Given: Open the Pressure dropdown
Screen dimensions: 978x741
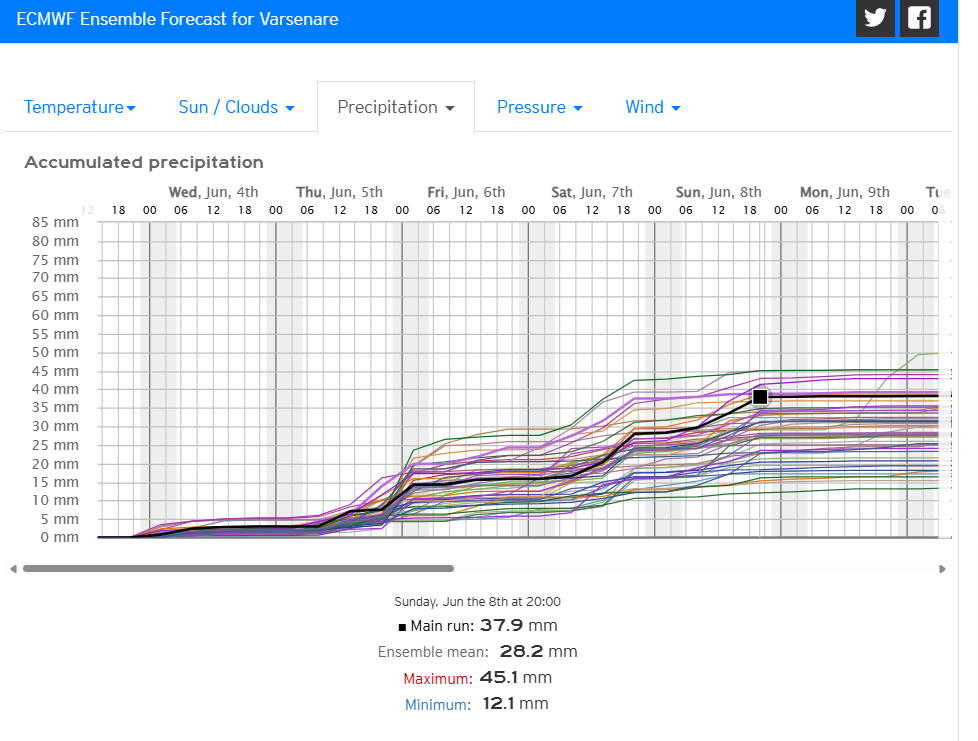Looking at the screenshot, I should [539, 107].
